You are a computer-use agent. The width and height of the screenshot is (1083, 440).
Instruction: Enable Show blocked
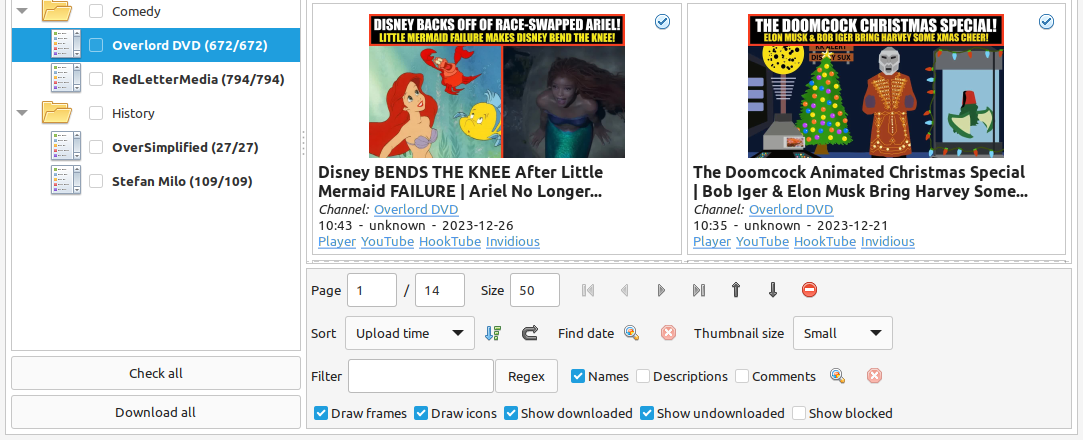(799, 413)
